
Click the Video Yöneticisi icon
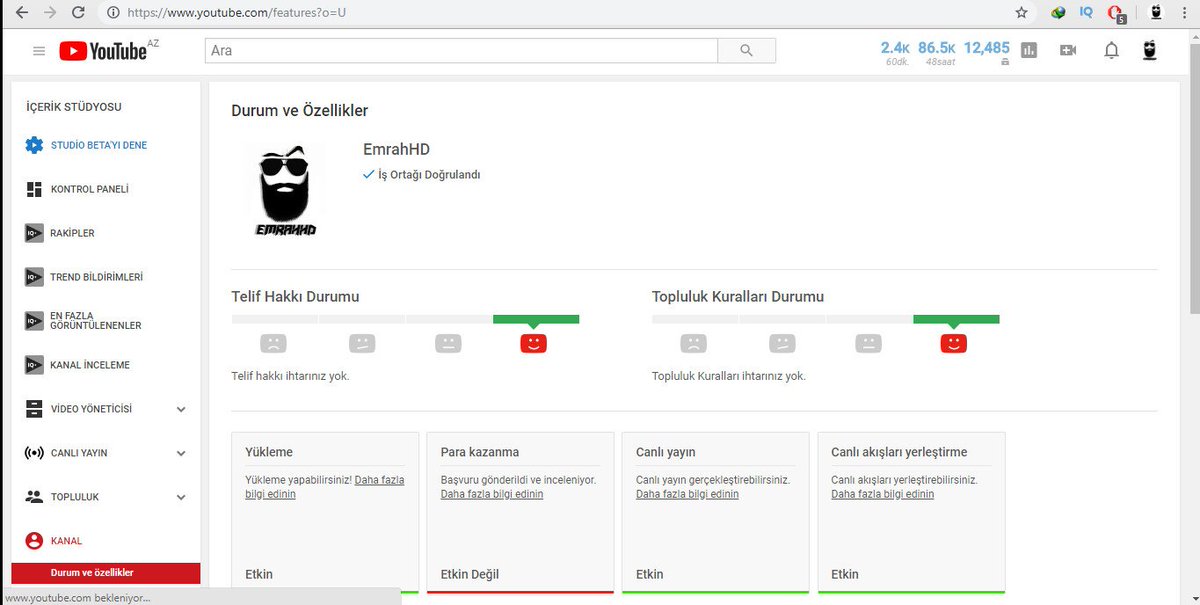34,409
